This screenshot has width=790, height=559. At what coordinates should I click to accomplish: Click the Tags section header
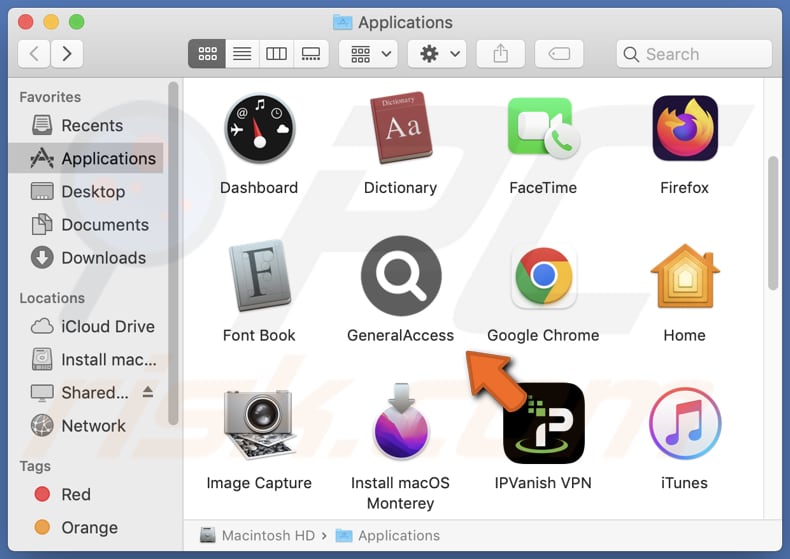(x=35, y=466)
